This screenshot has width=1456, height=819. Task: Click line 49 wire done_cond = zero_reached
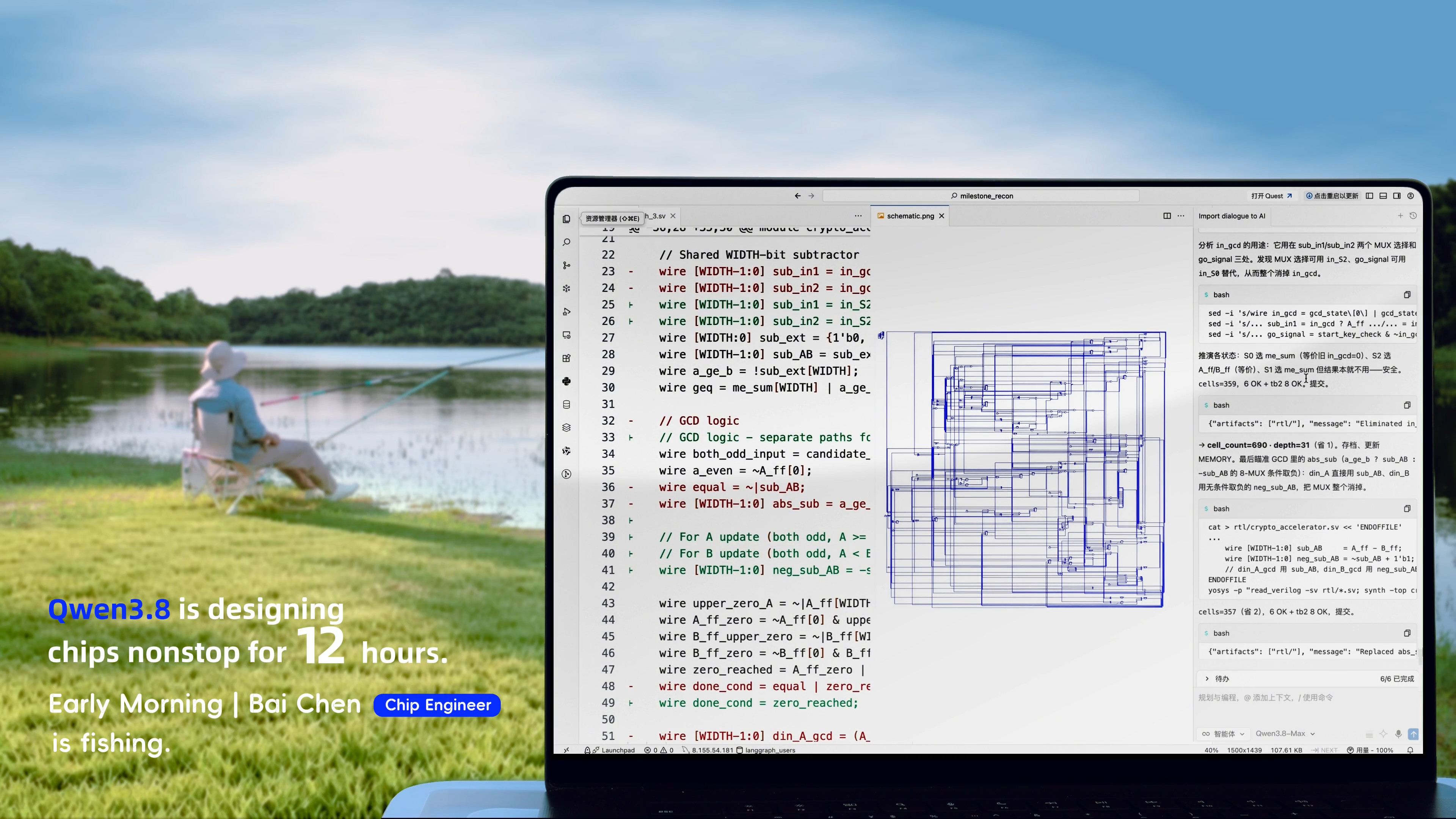pos(758,703)
